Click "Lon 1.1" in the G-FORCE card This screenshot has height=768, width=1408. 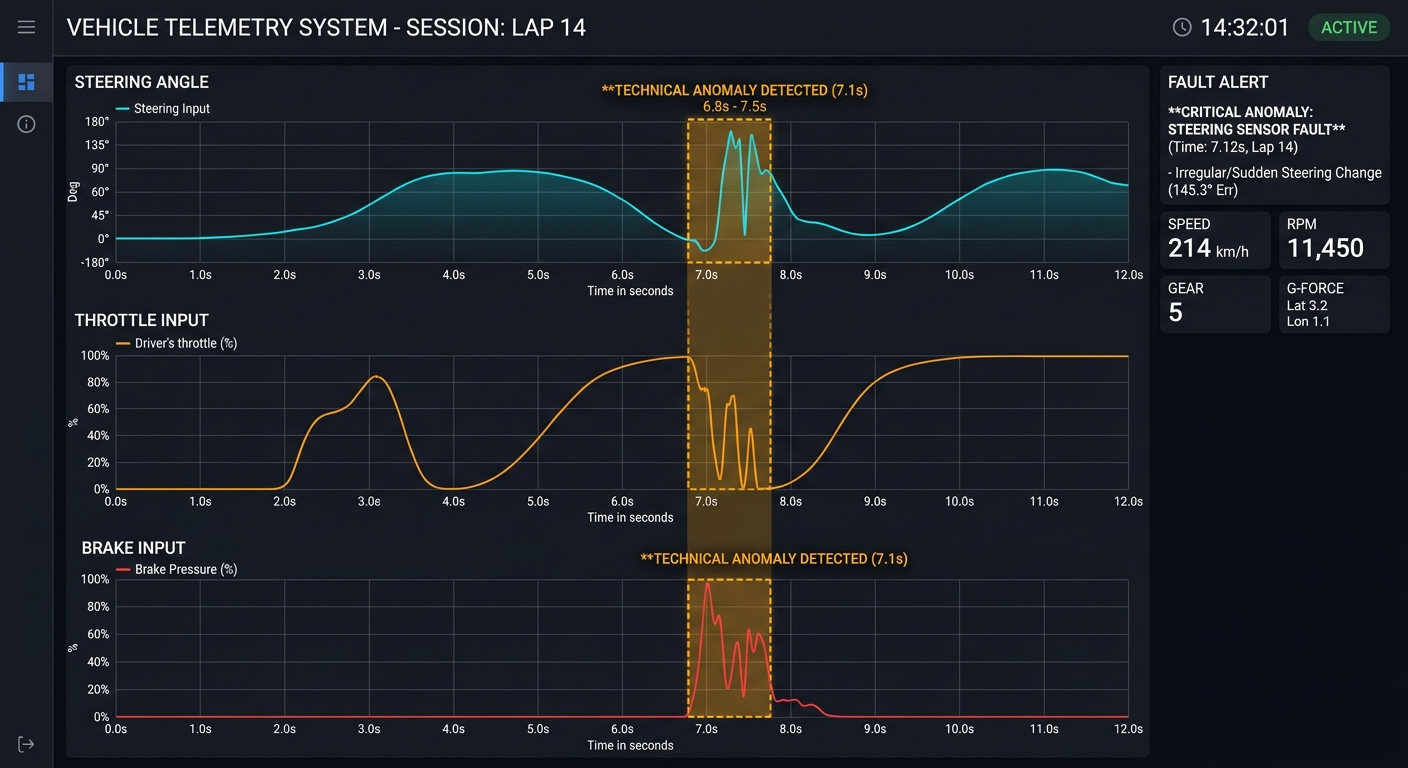(x=1307, y=322)
